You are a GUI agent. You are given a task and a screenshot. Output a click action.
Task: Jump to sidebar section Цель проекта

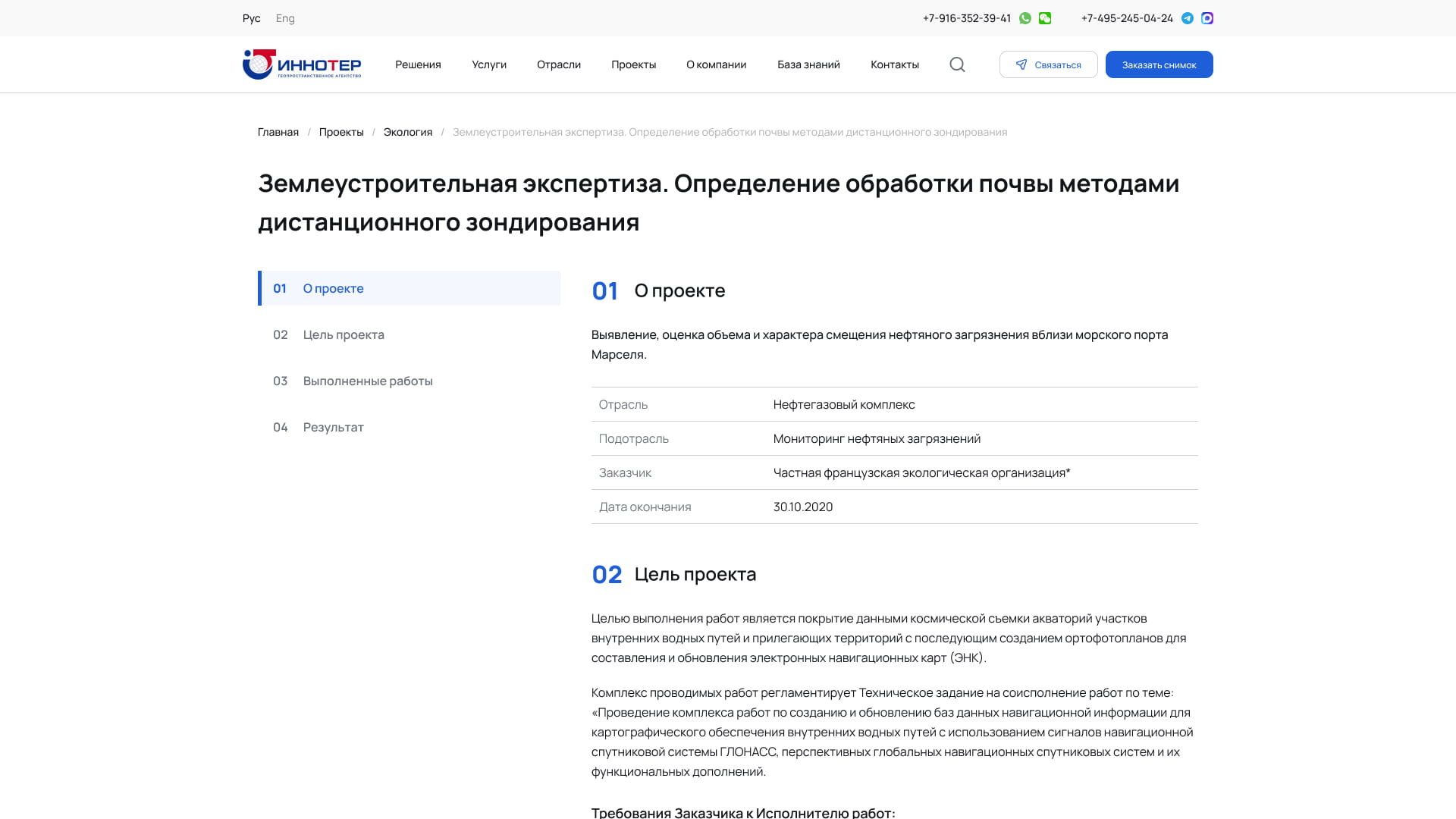coord(409,334)
